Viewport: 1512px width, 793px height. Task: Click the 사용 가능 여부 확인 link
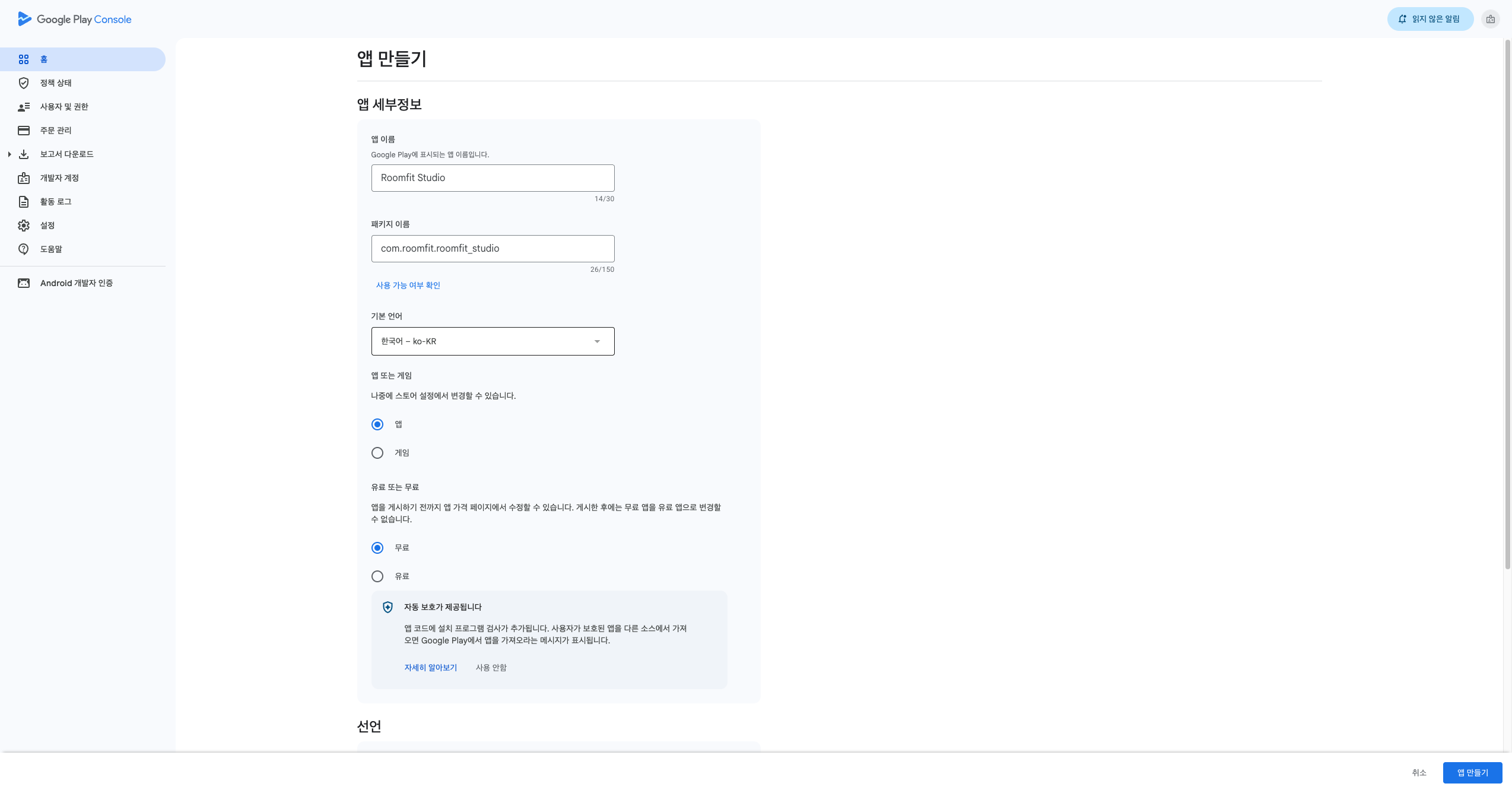(408, 286)
